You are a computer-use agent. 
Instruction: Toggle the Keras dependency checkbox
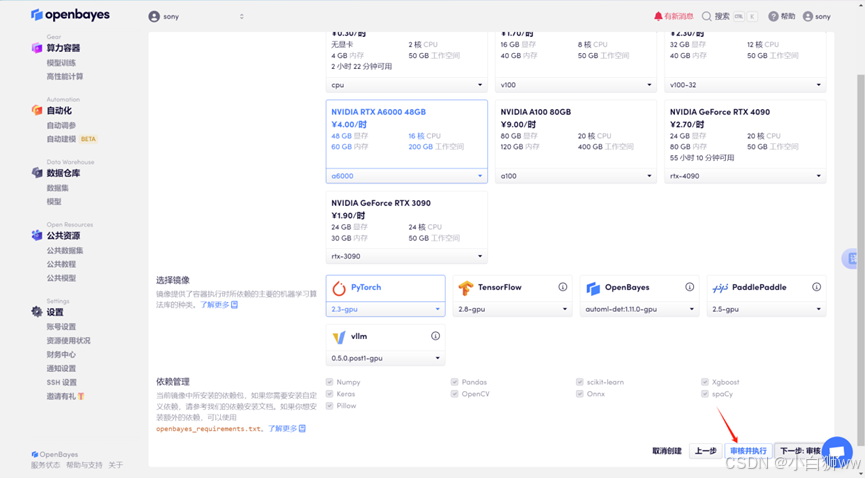pyautogui.click(x=329, y=394)
